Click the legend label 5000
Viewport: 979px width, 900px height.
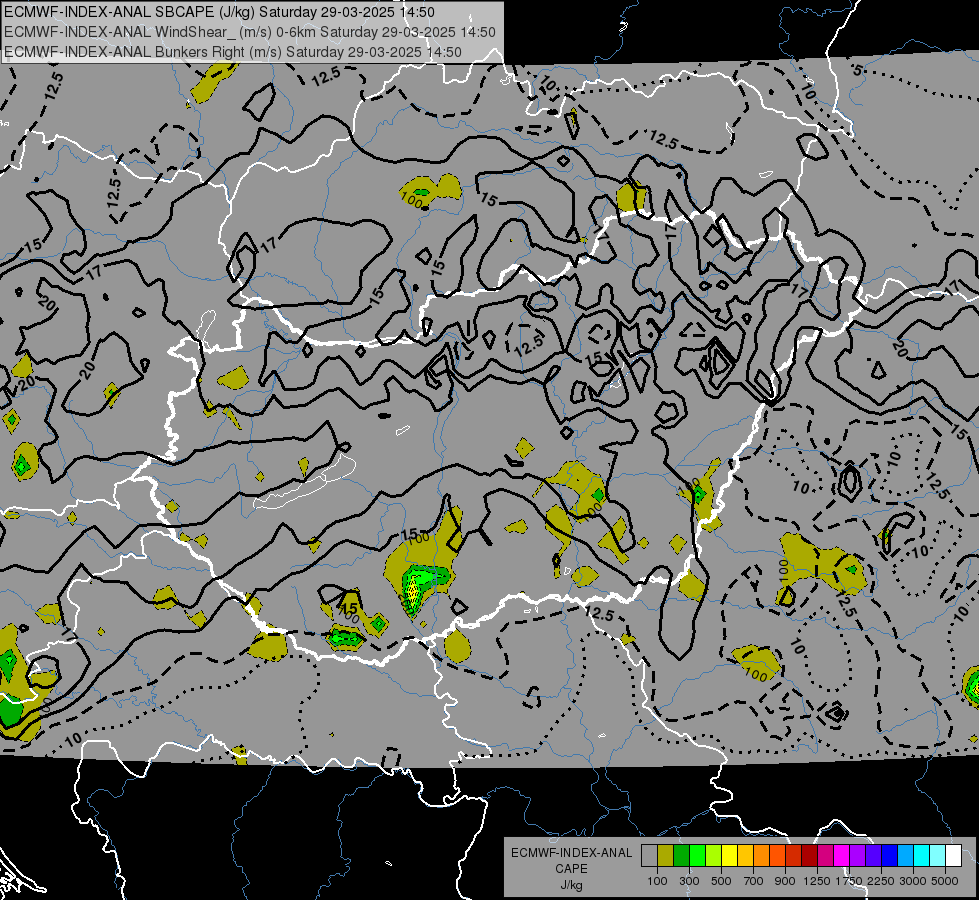coord(945,881)
